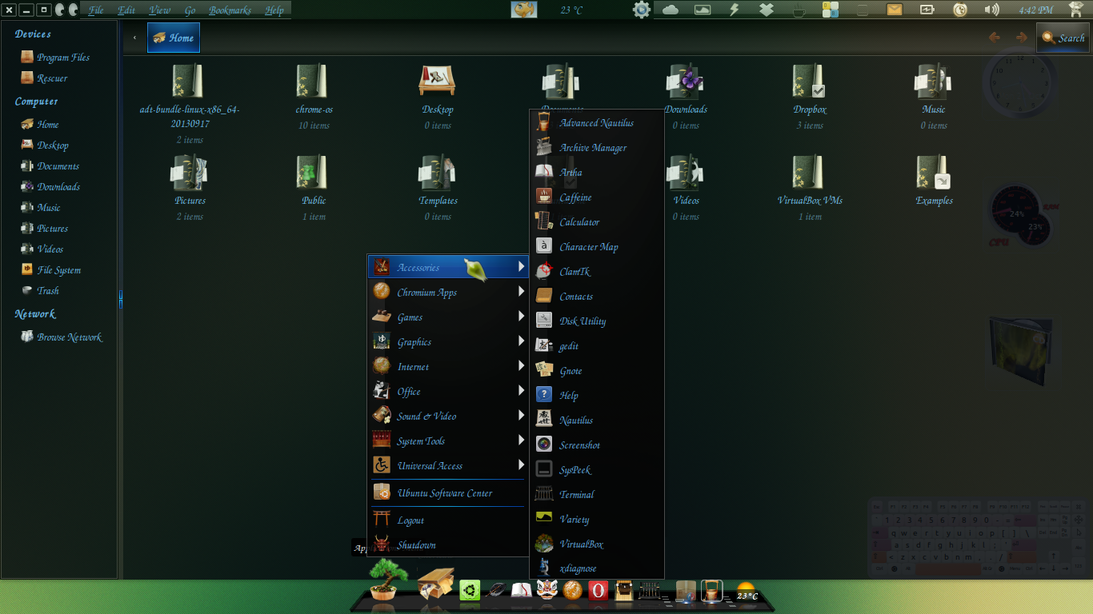Open the Artha dictionary entry
Viewport: 1093px width, 614px height.
click(597, 172)
